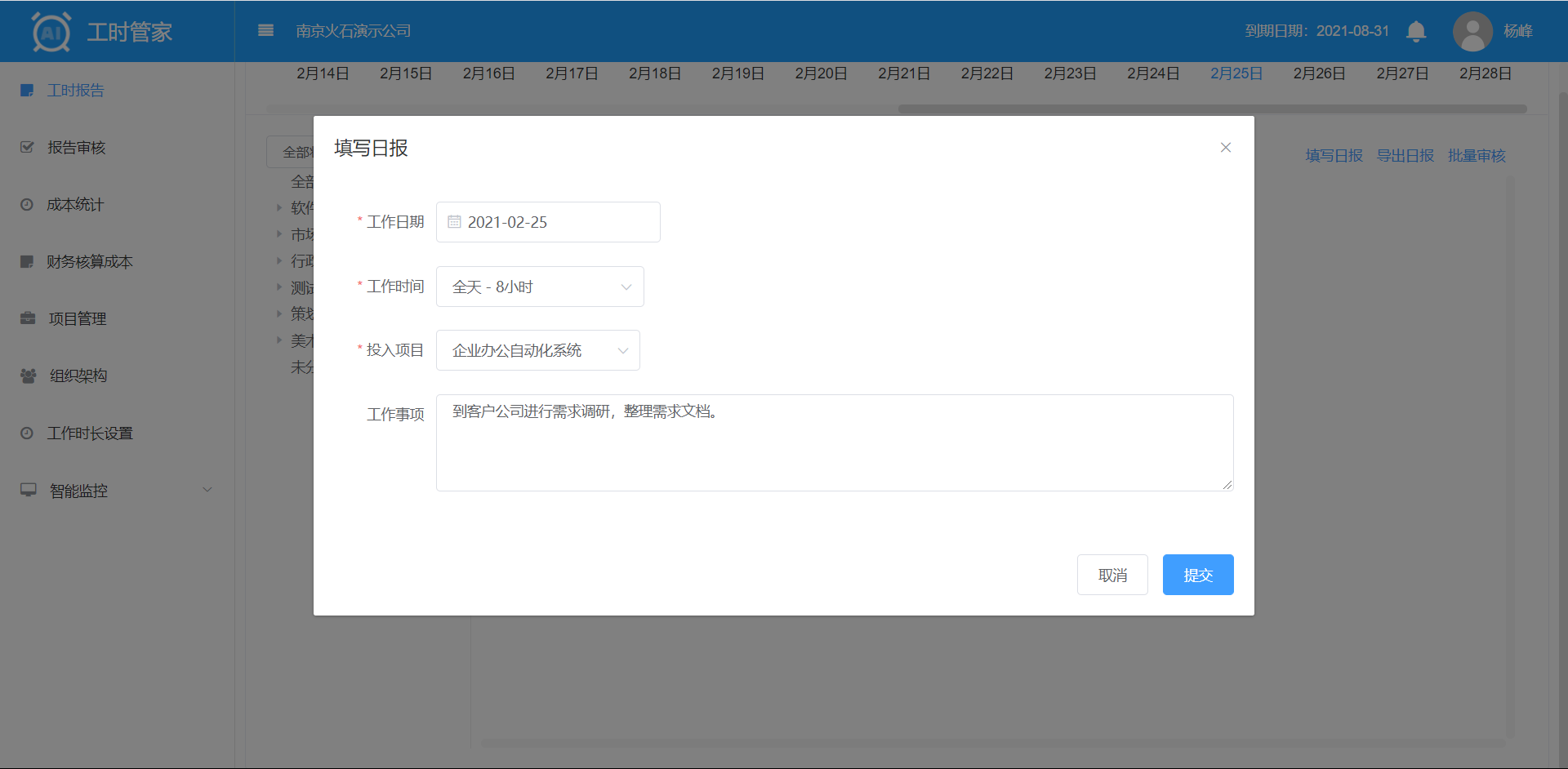
Task: Open 成本统计 from the sidebar
Action: (x=75, y=205)
